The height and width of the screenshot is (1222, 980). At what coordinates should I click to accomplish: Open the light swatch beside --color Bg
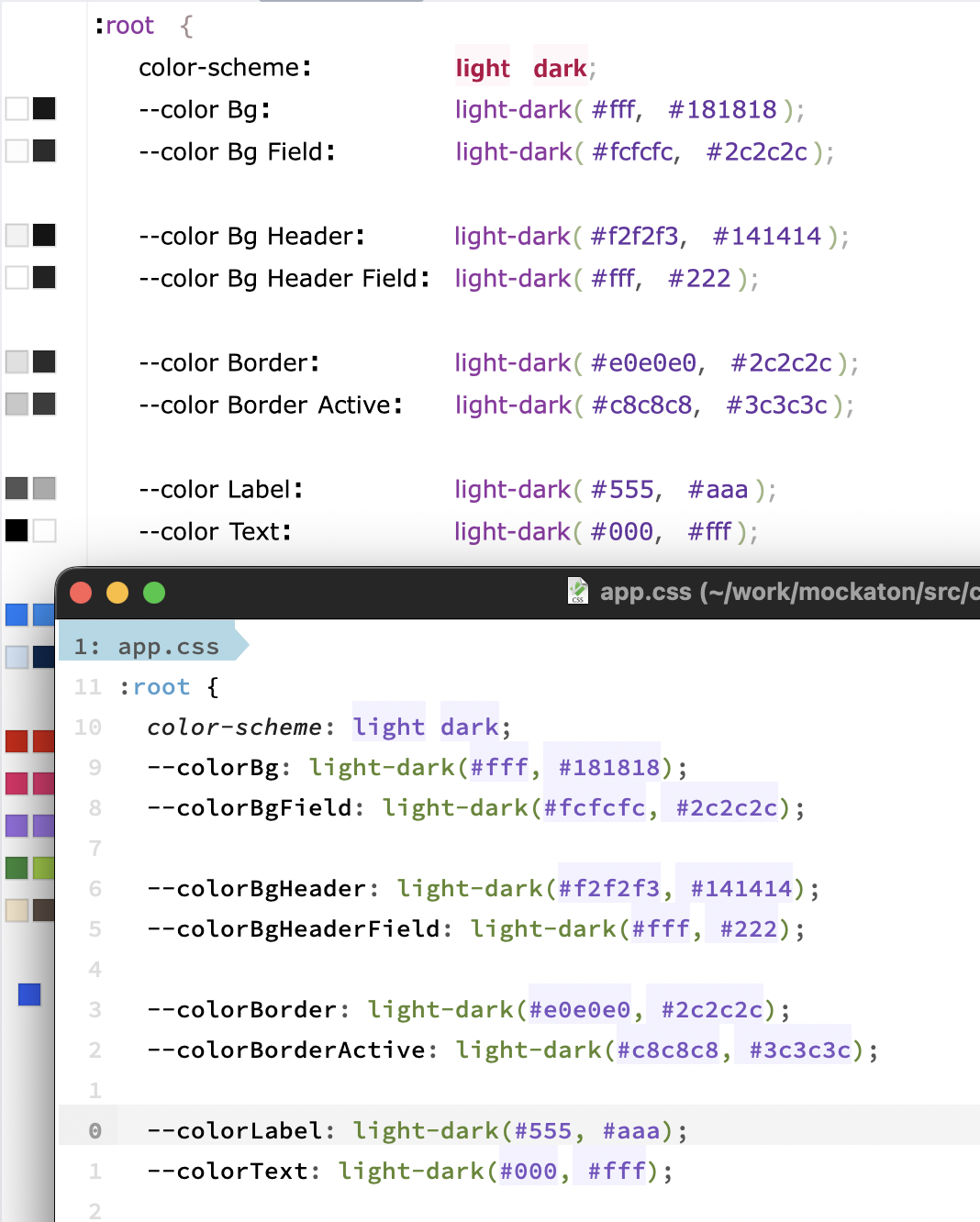pyautogui.click(x=17, y=108)
